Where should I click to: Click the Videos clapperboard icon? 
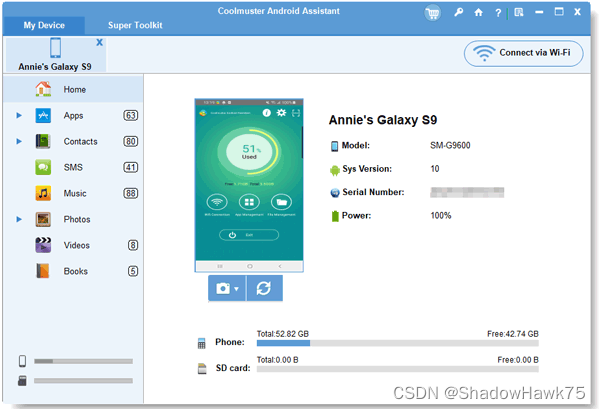43,245
